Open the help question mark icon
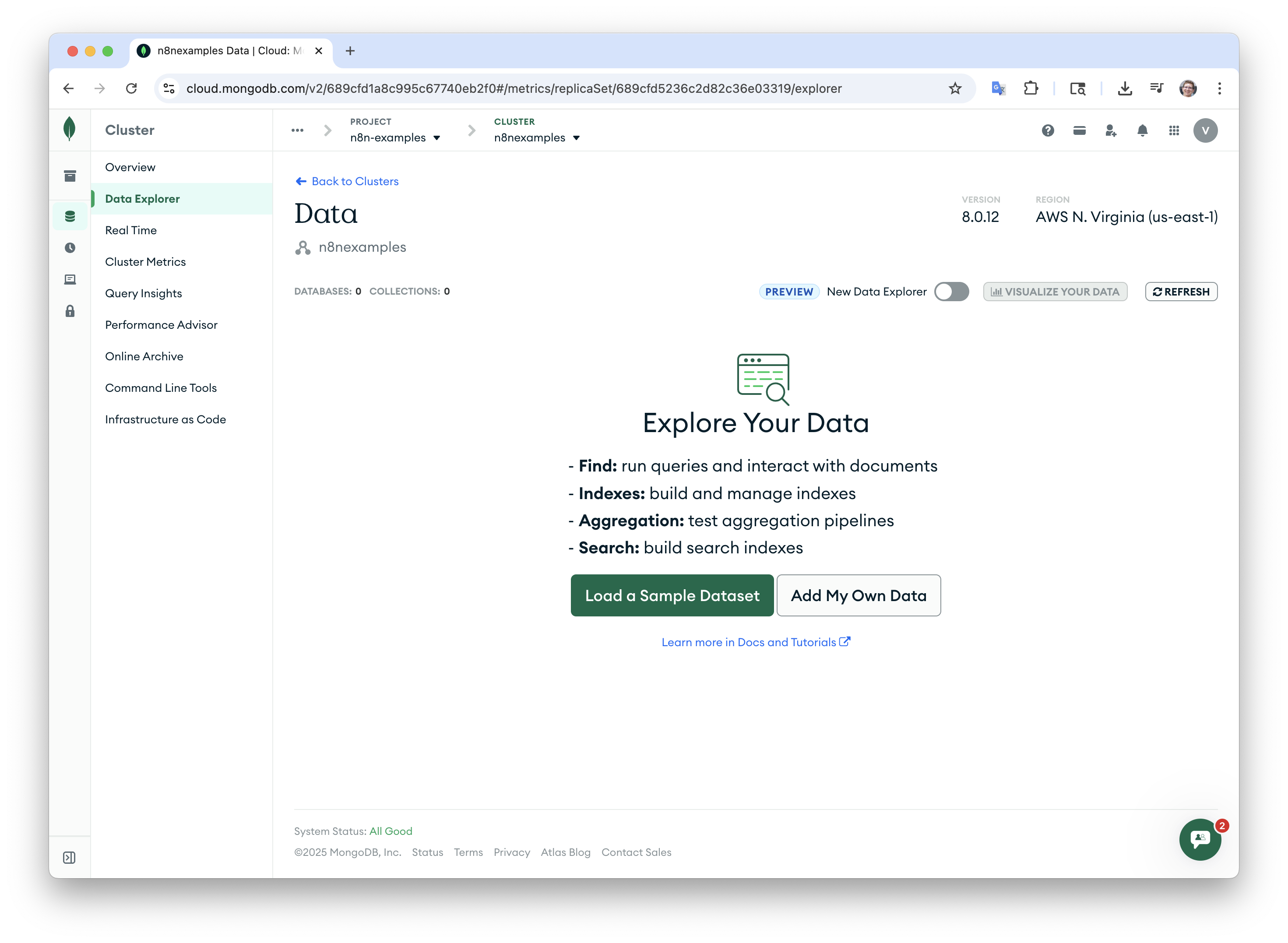 click(1048, 131)
